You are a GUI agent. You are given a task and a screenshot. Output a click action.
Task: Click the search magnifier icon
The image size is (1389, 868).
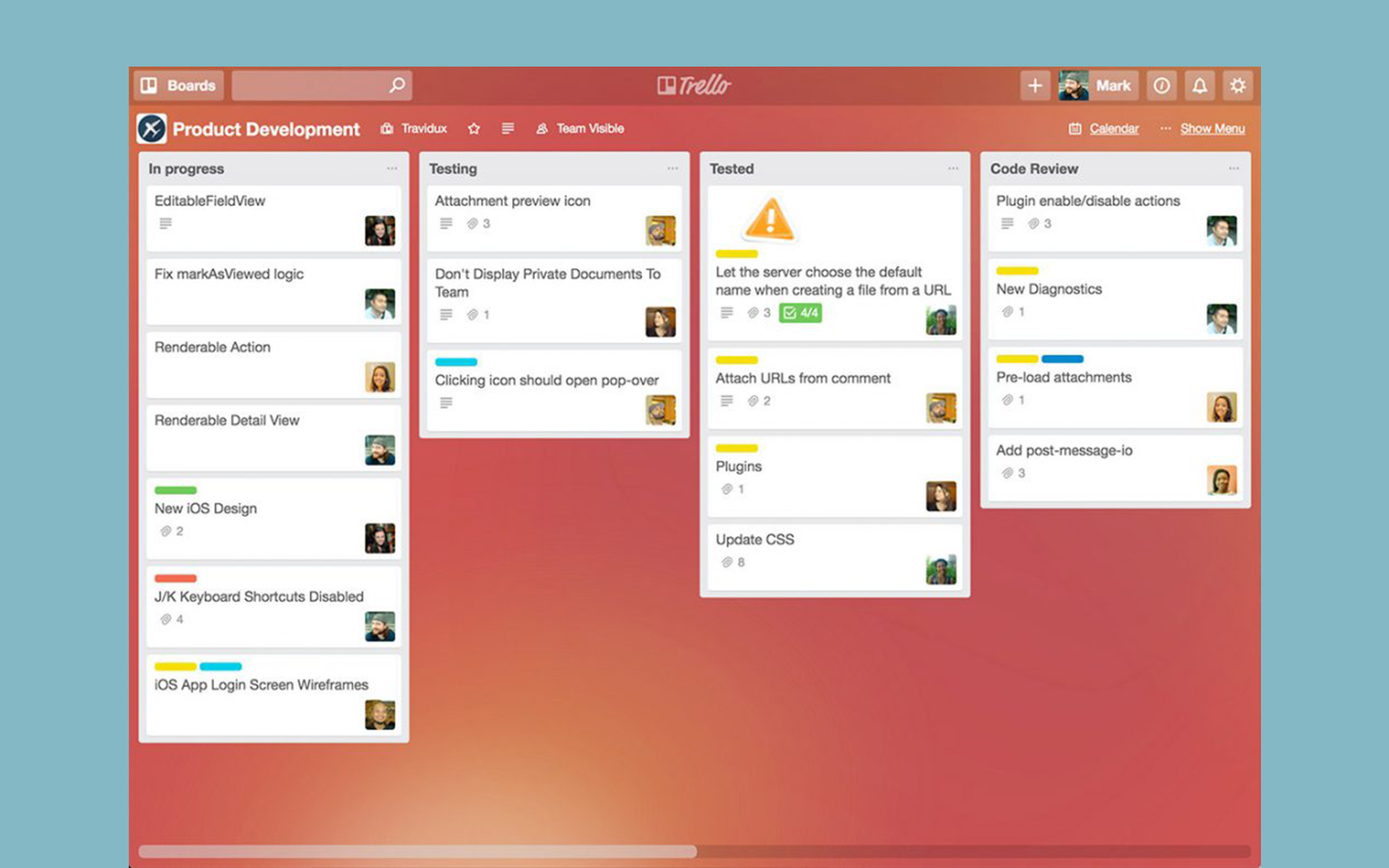coord(397,85)
